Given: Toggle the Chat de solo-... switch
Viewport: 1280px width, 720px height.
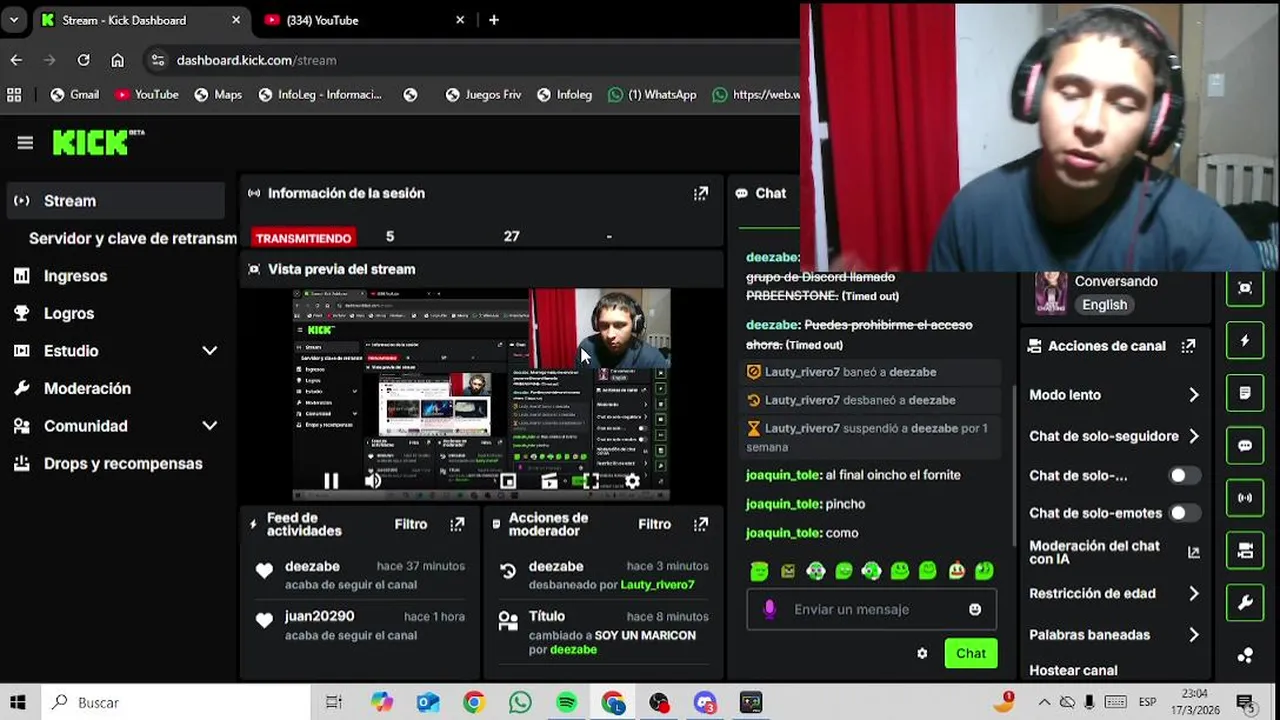Looking at the screenshot, I should [1185, 476].
